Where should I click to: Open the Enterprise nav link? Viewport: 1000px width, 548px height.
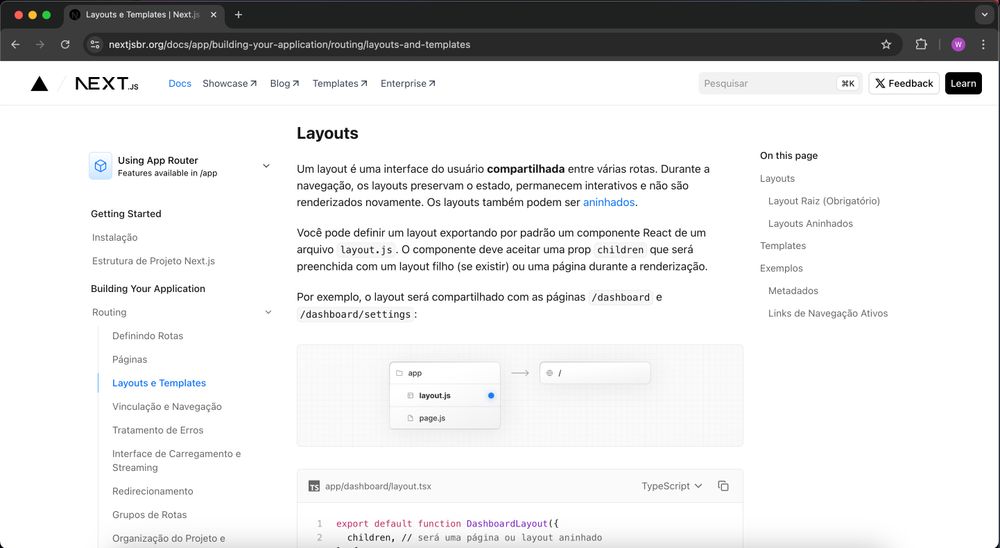[408, 84]
